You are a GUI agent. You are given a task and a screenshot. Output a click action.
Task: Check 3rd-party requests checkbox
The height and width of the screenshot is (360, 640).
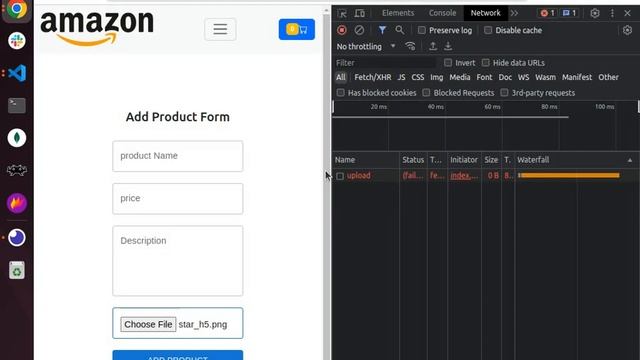504,93
